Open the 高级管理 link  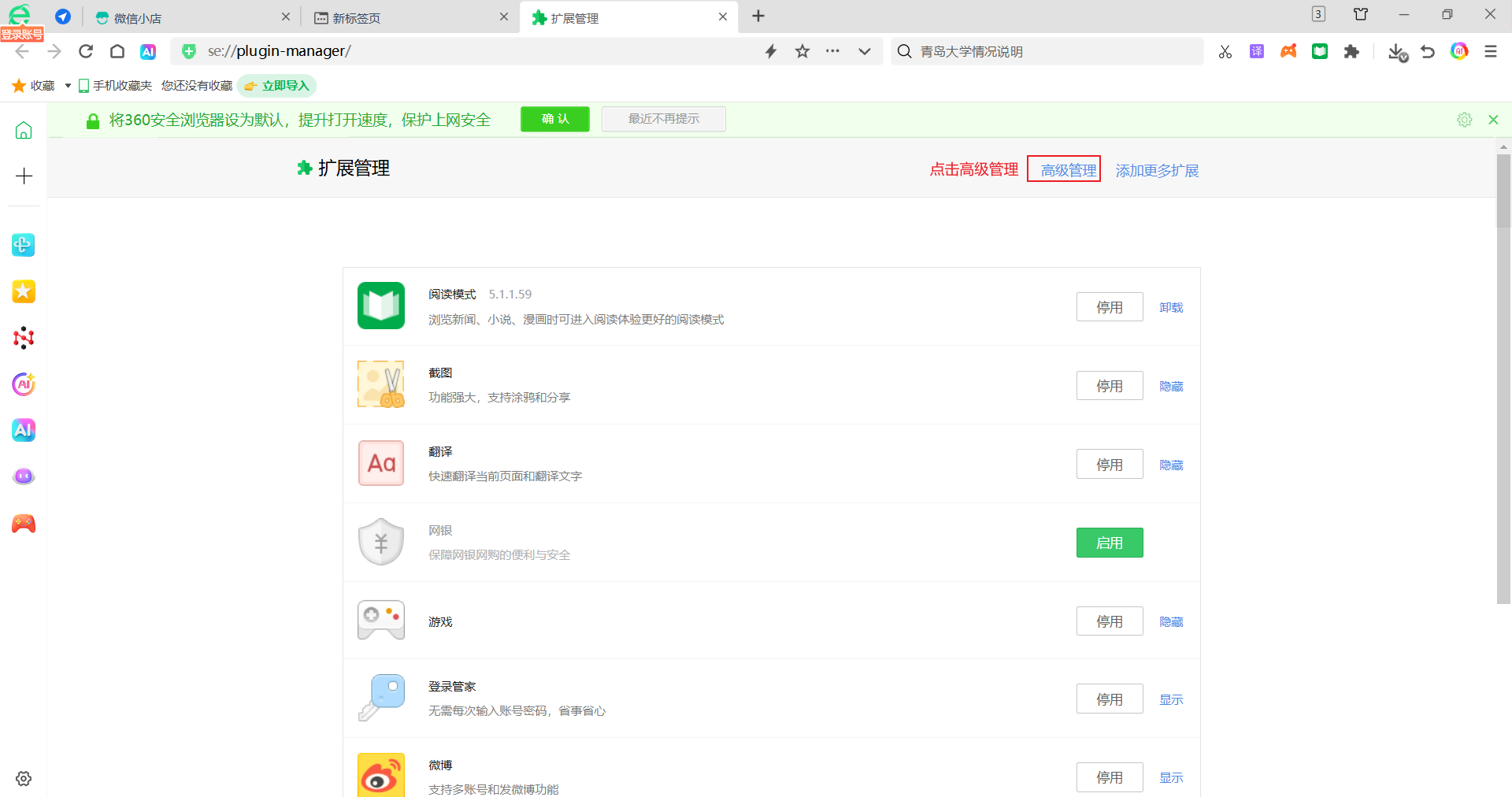click(x=1069, y=170)
